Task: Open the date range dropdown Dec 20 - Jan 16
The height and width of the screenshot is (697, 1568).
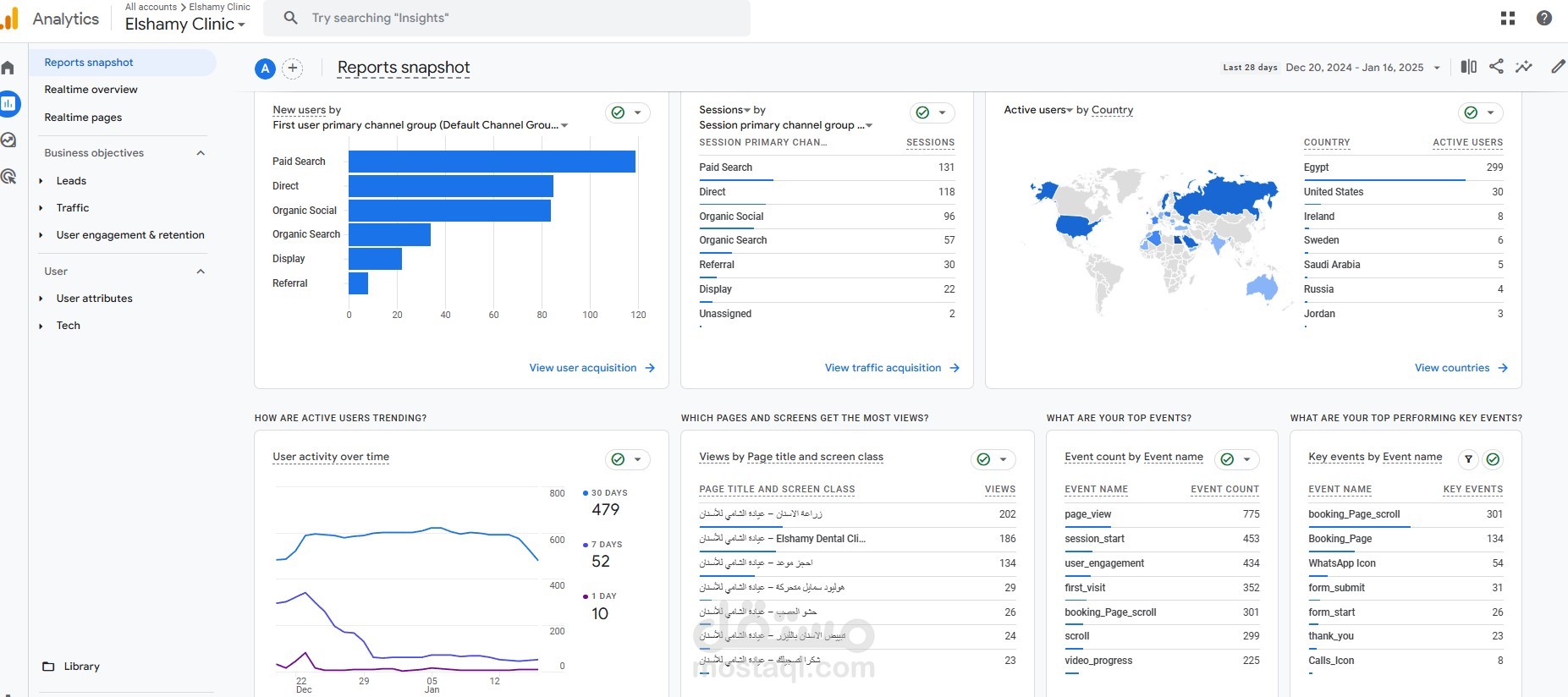Action: coord(1363,68)
